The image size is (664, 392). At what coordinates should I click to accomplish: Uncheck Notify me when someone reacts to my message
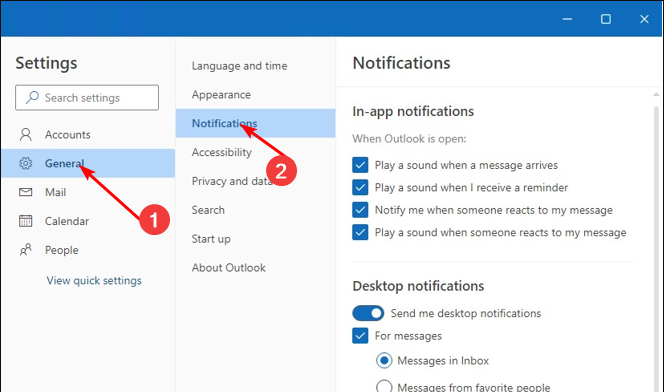[x=360, y=210]
